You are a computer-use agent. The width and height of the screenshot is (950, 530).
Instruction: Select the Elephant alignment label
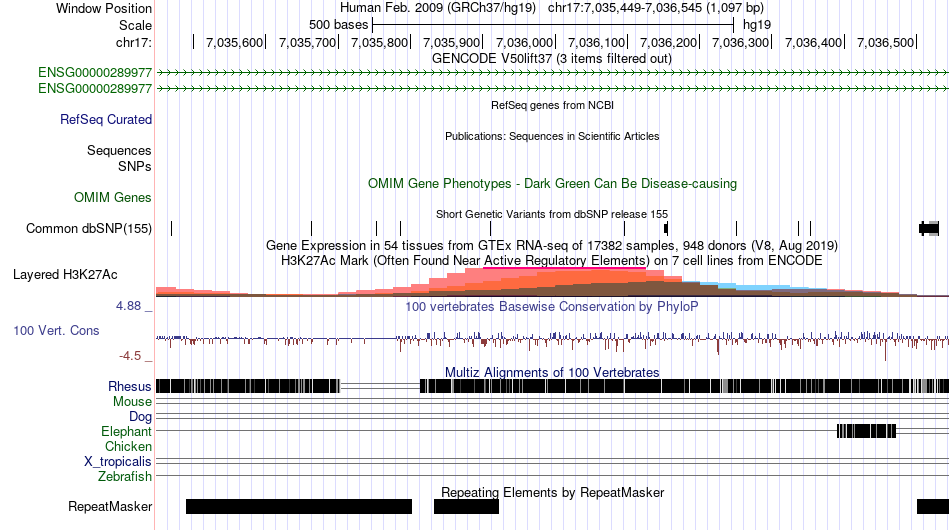click(126, 431)
